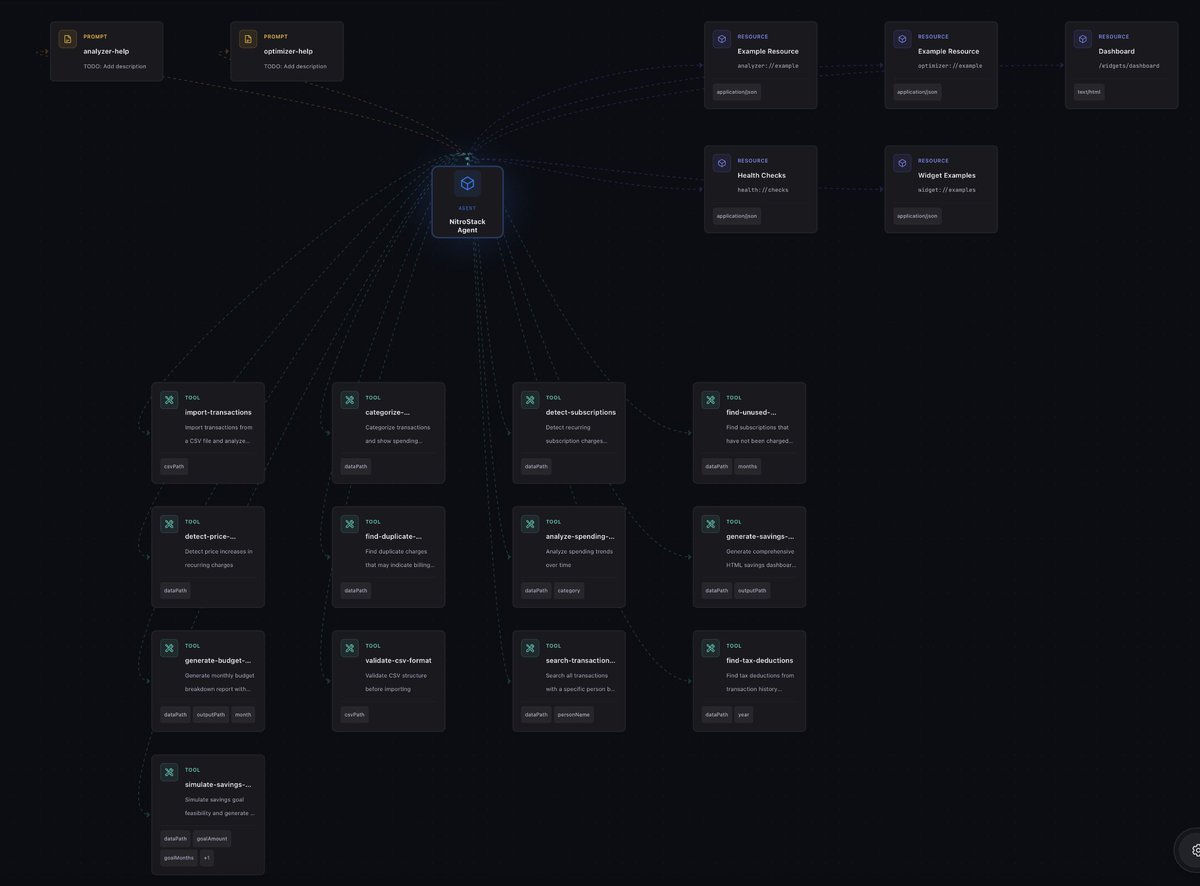The height and width of the screenshot is (886, 1200).
Task: Click the generate-savings tool icon
Action: (710, 524)
